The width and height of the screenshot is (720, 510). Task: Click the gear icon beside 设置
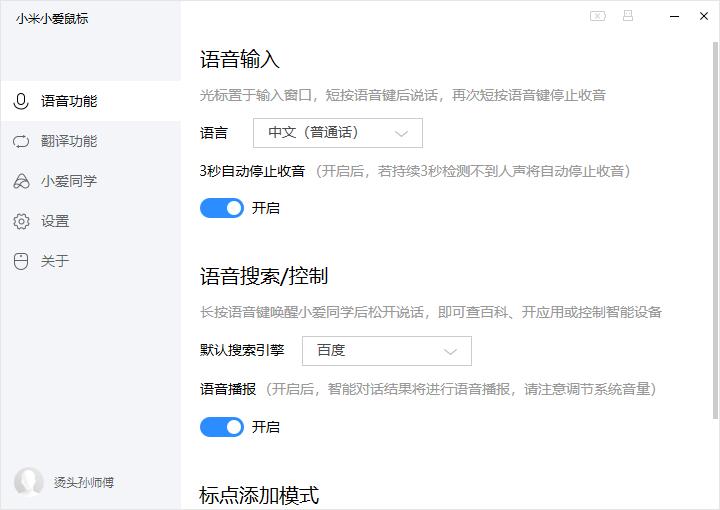(x=21, y=221)
